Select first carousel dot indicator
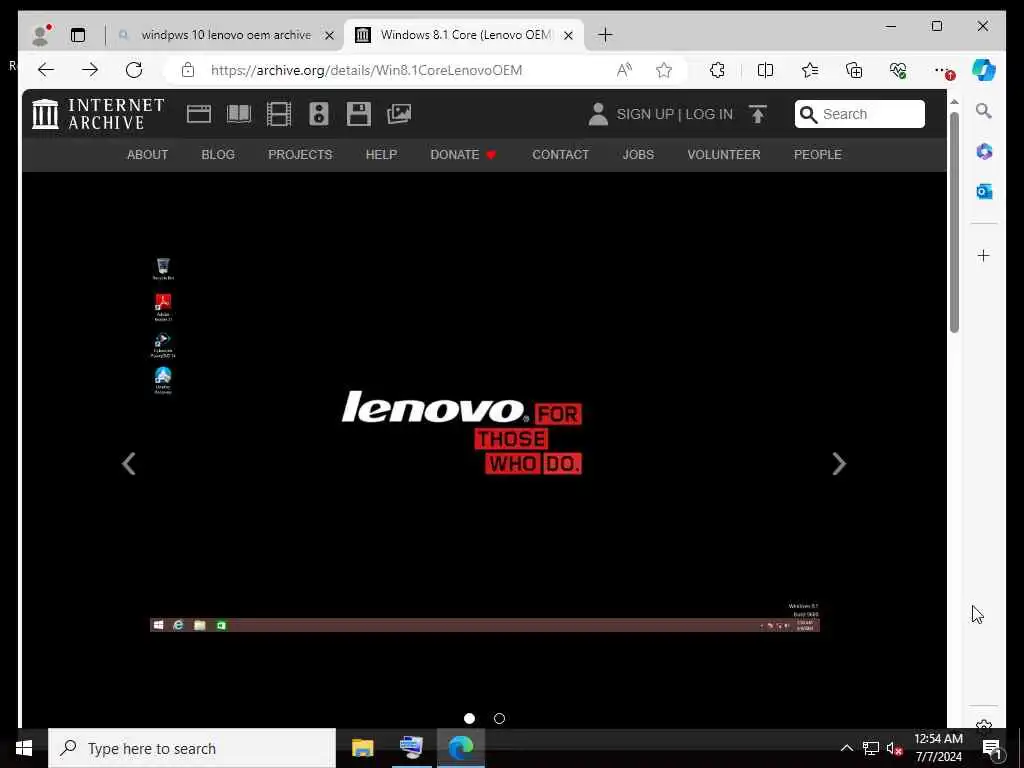1024x768 pixels. tap(469, 718)
